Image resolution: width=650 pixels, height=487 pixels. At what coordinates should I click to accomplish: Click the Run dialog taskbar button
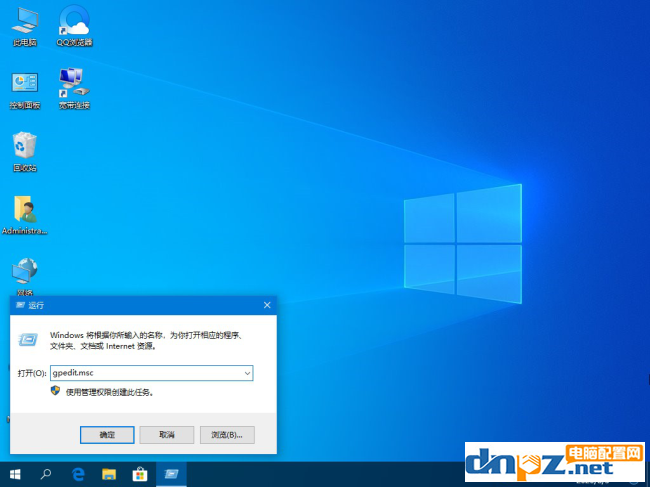tap(171, 474)
